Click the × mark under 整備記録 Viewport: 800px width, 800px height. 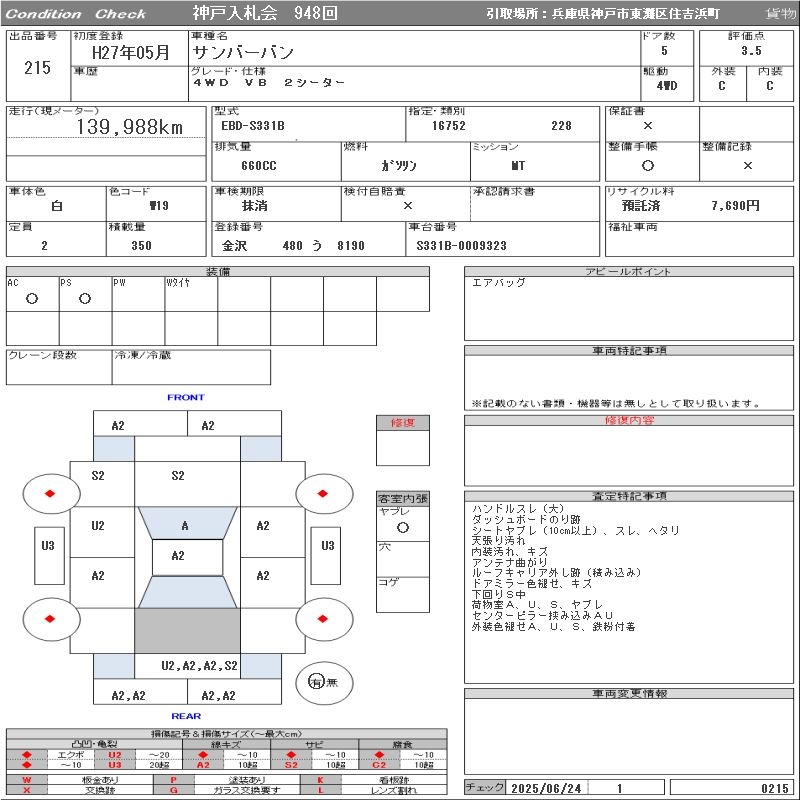click(747, 165)
